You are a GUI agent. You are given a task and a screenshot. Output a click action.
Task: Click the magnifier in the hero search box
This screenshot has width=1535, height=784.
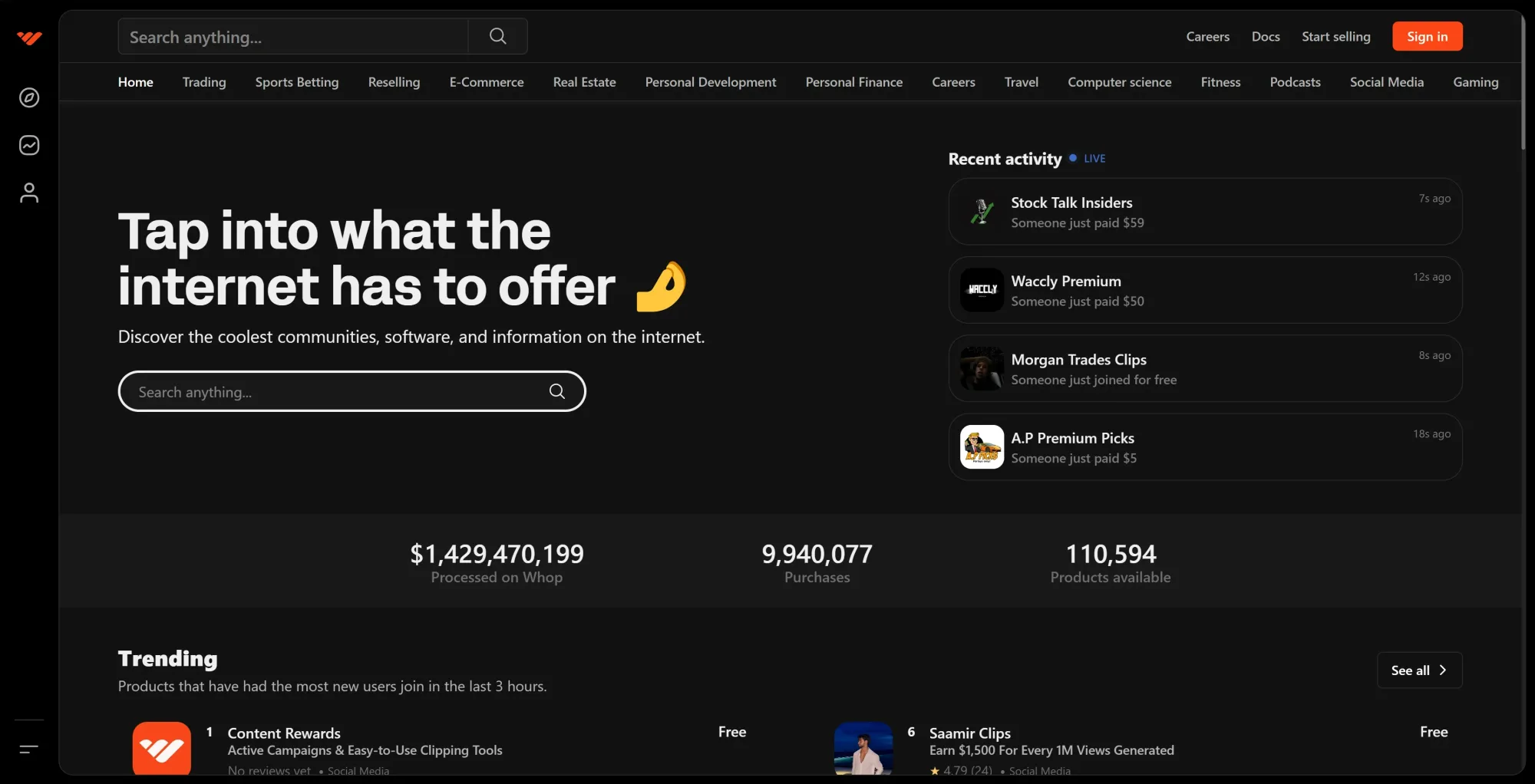pyautogui.click(x=557, y=391)
